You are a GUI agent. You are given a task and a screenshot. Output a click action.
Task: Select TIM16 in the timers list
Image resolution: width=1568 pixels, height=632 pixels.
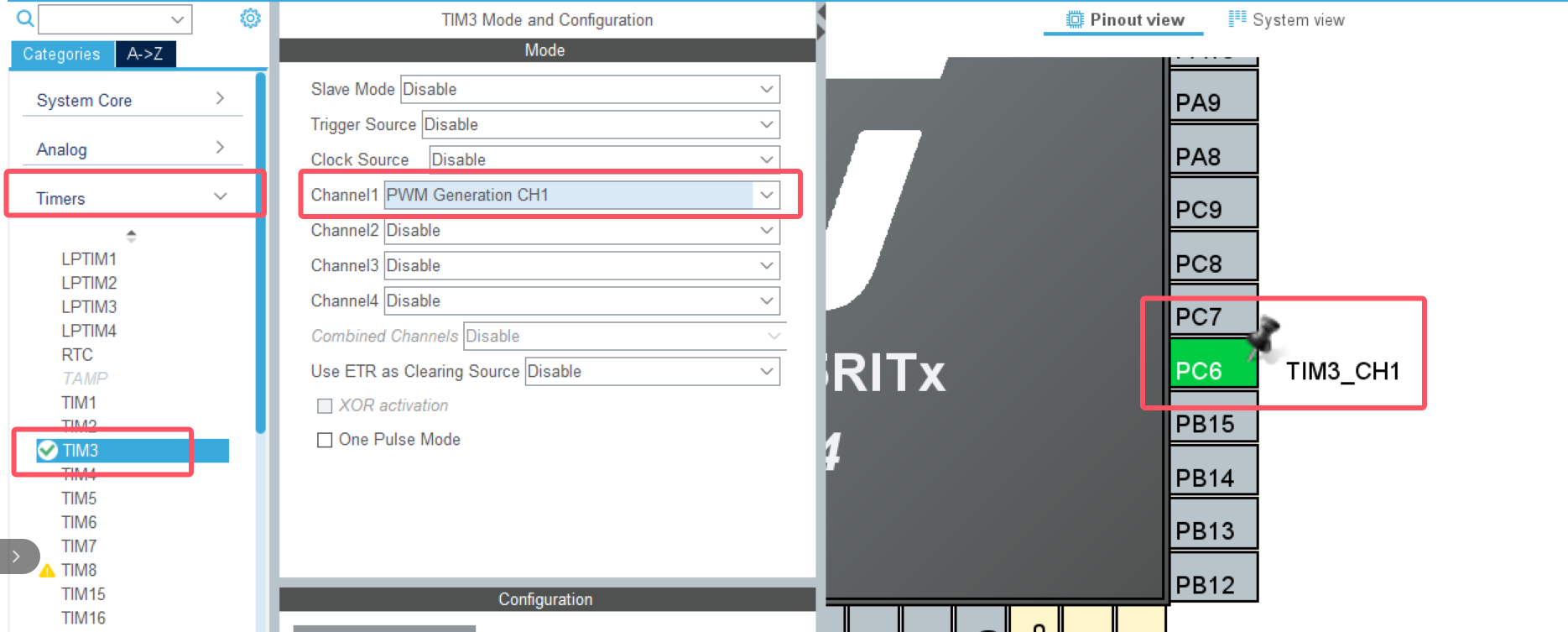(83, 619)
